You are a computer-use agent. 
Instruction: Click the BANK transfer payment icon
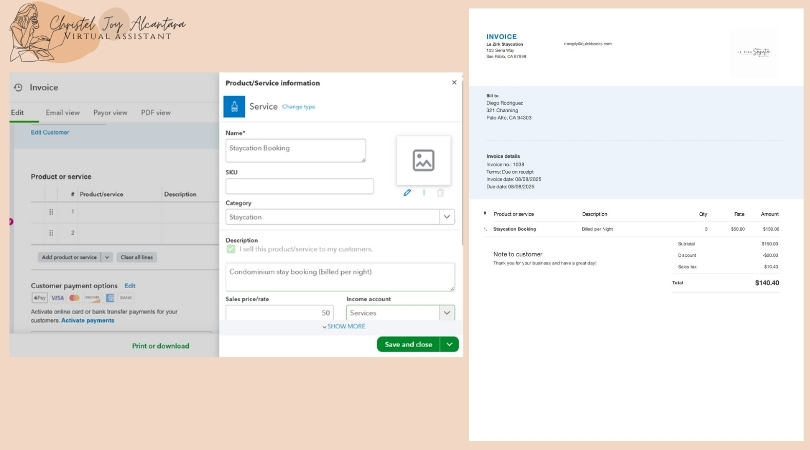[126, 298]
